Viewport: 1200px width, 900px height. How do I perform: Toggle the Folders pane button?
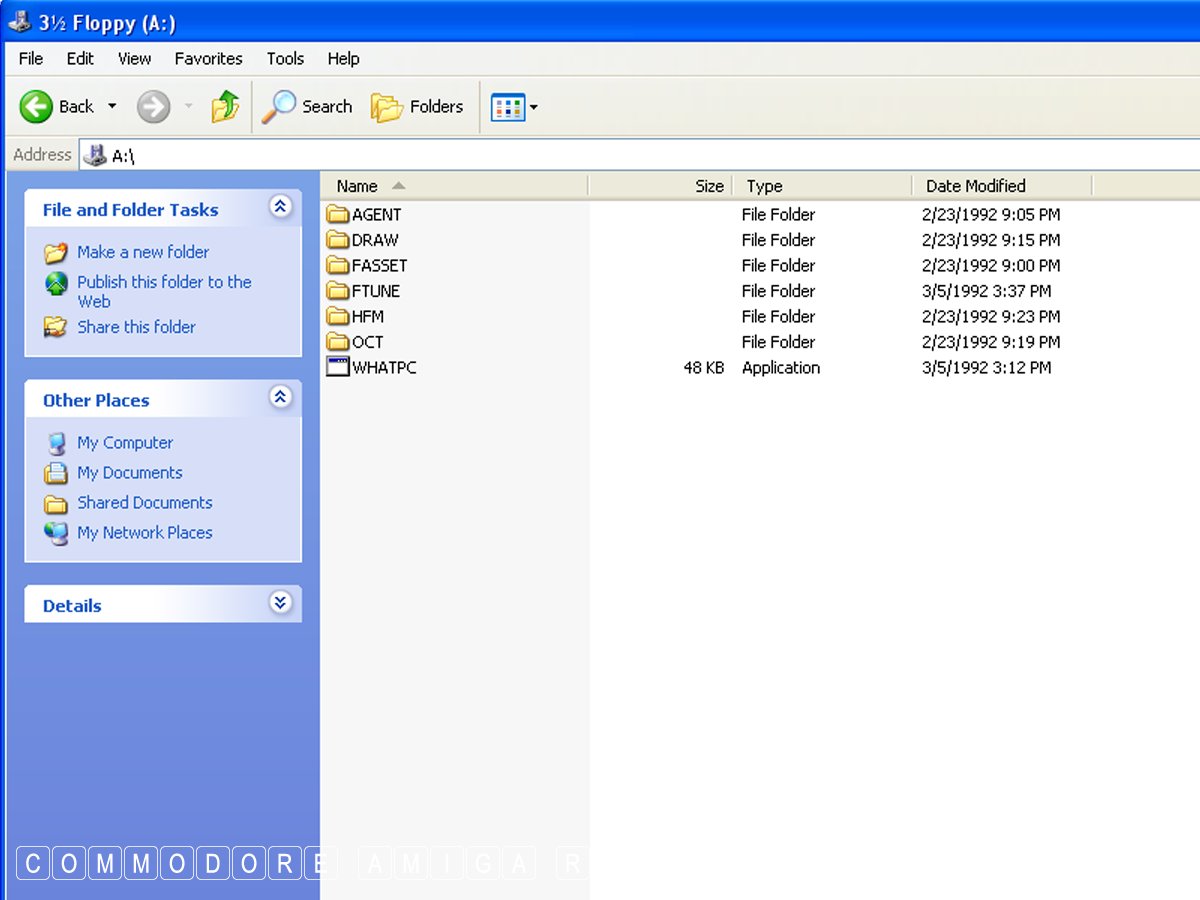coord(418,107)
